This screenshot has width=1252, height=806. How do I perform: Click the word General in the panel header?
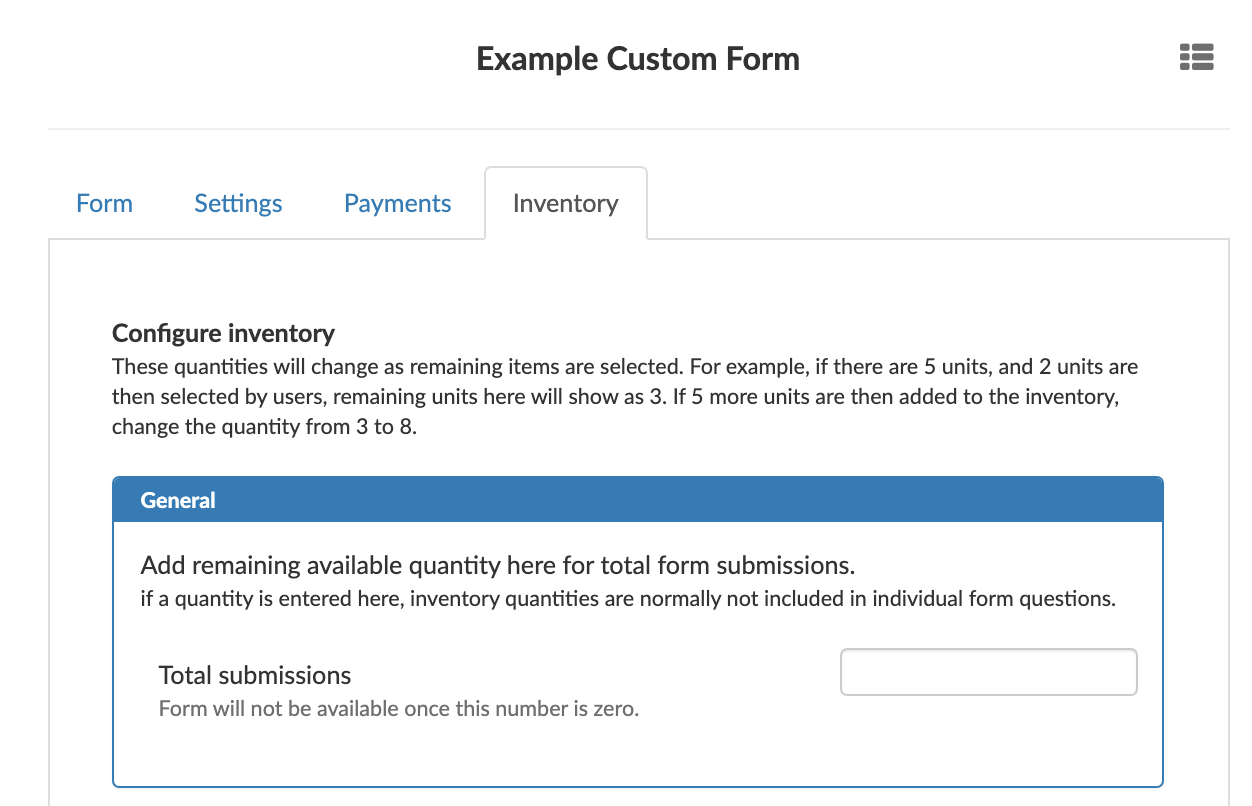pyautogui.click(x=178, y=500)
